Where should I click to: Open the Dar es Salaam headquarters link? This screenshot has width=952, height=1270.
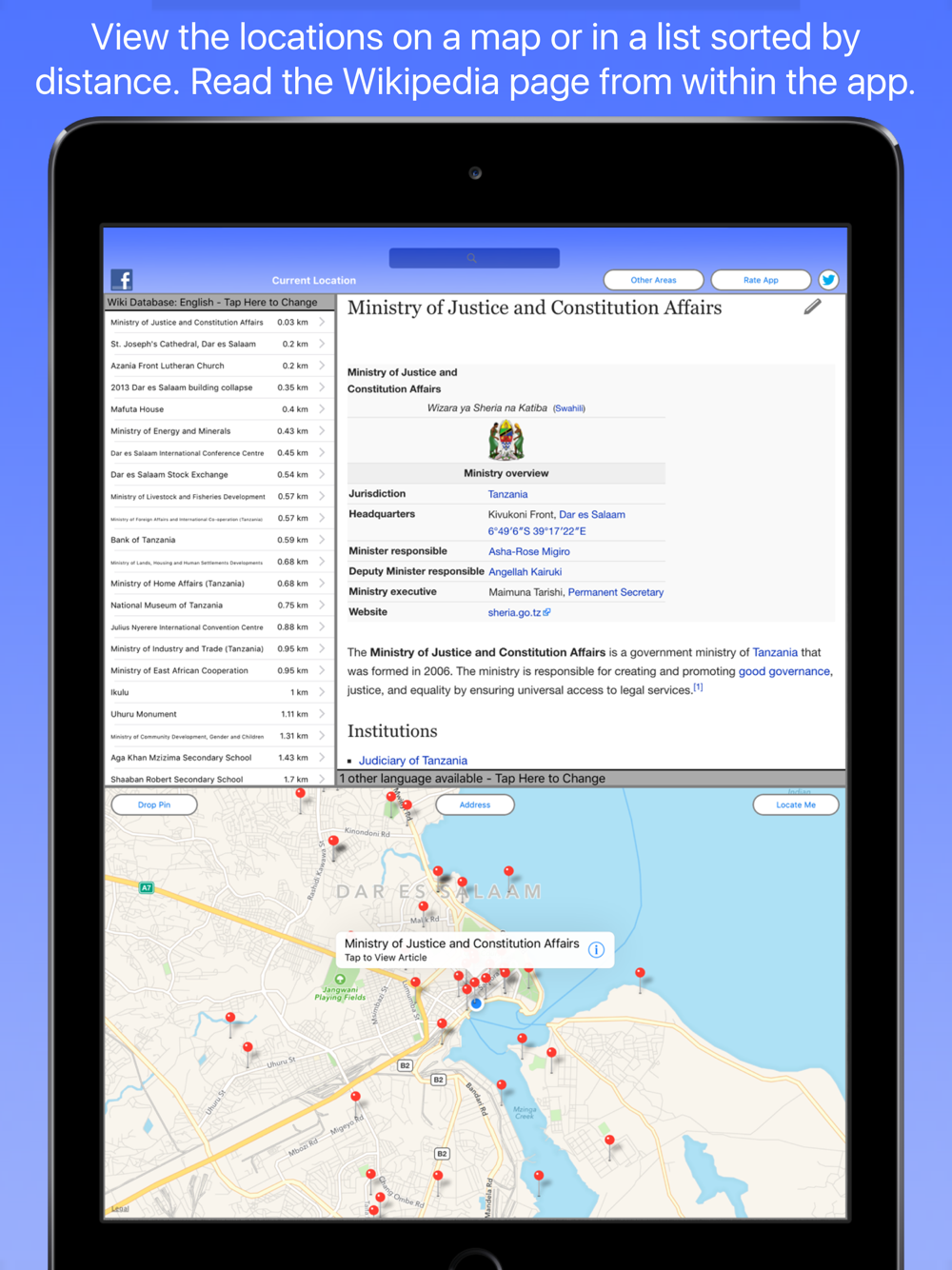(x=592, y=514)
